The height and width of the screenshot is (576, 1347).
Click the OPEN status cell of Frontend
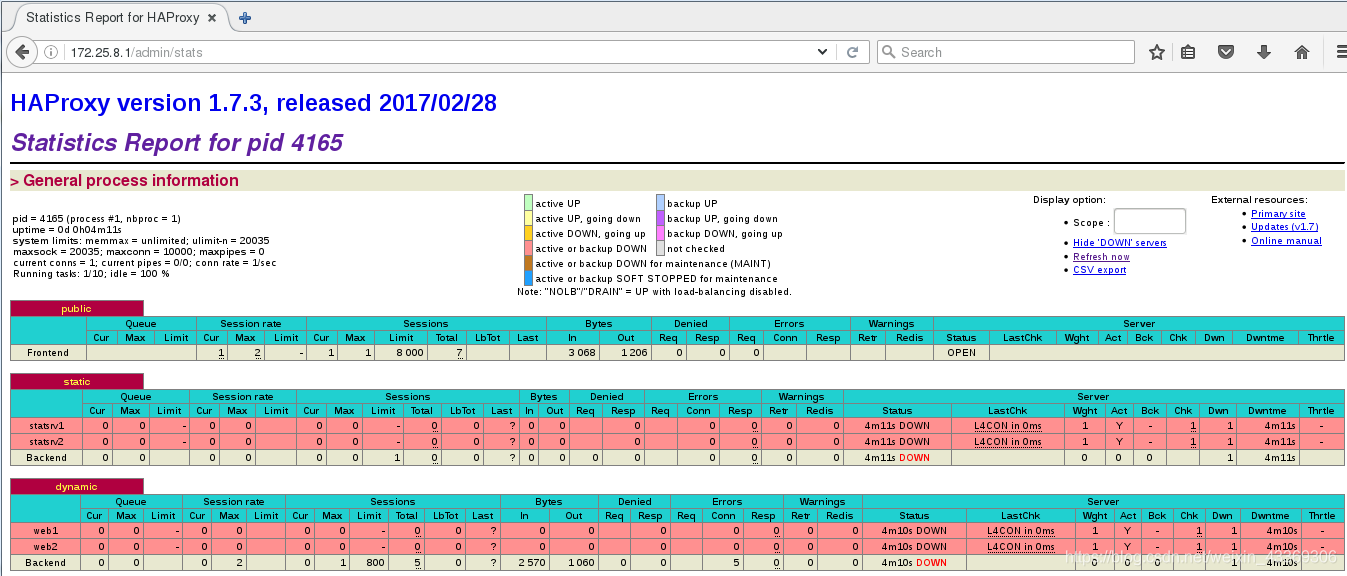[961, 353]
